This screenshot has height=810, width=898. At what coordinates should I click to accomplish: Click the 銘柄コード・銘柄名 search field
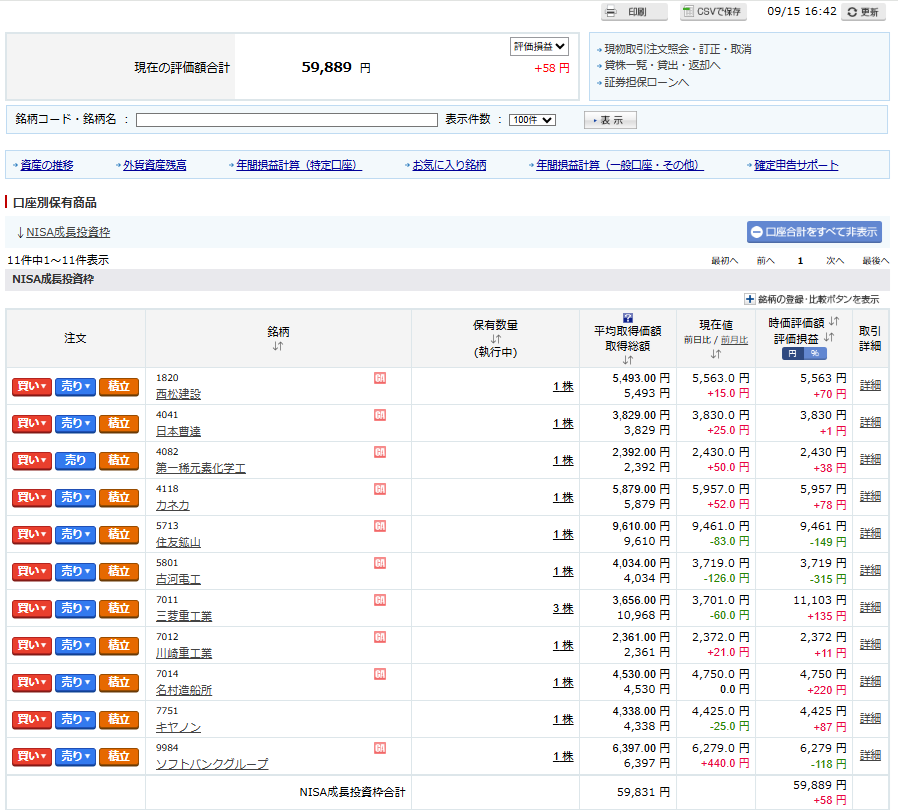(287, 120)
